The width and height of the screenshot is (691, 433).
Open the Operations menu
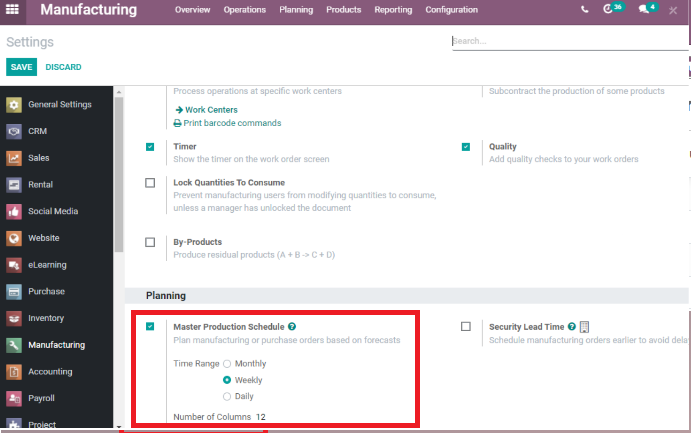point(244,10)
